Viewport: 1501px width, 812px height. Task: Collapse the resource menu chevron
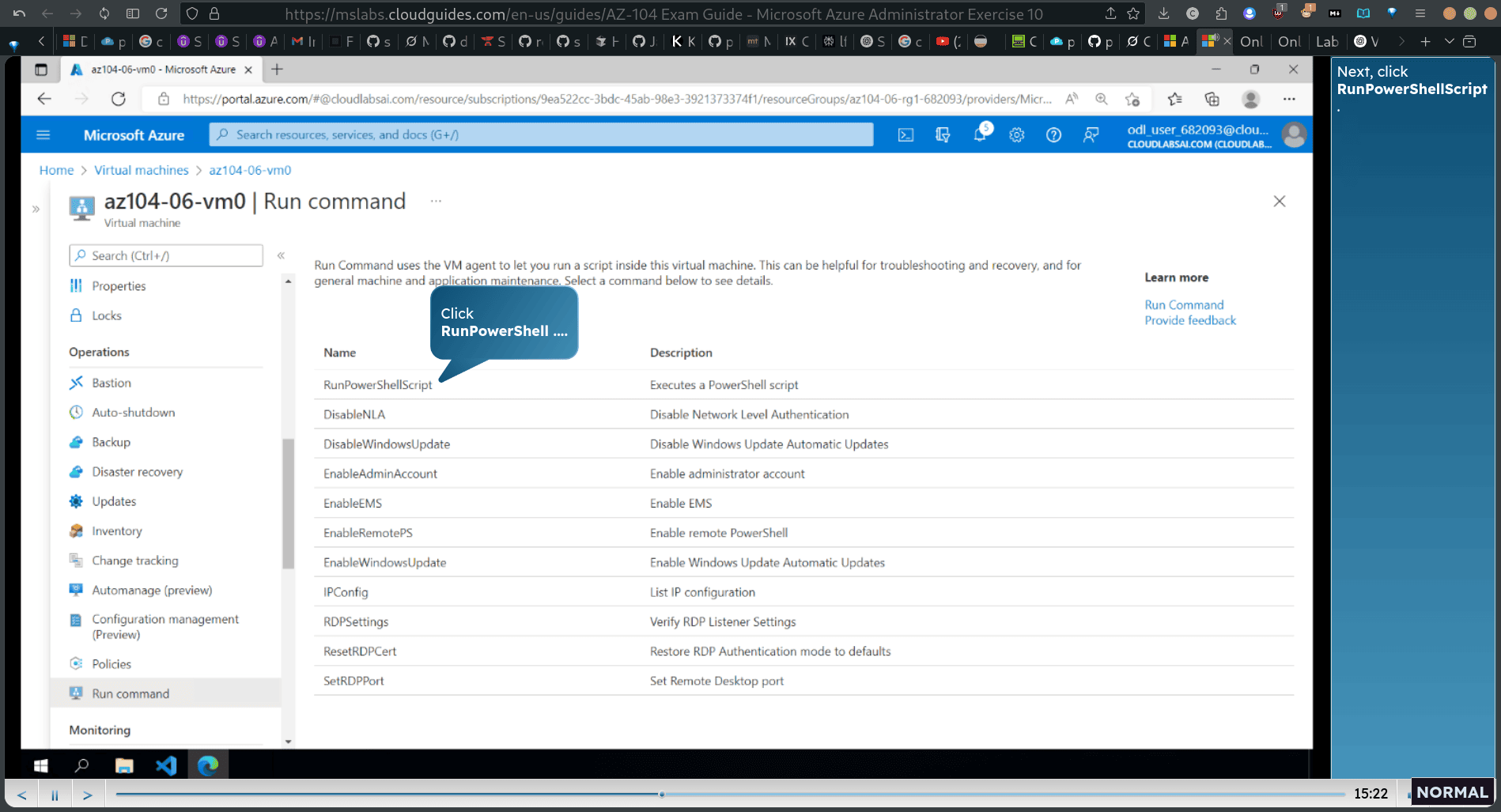pyautogui.click(x=281, y=255)
